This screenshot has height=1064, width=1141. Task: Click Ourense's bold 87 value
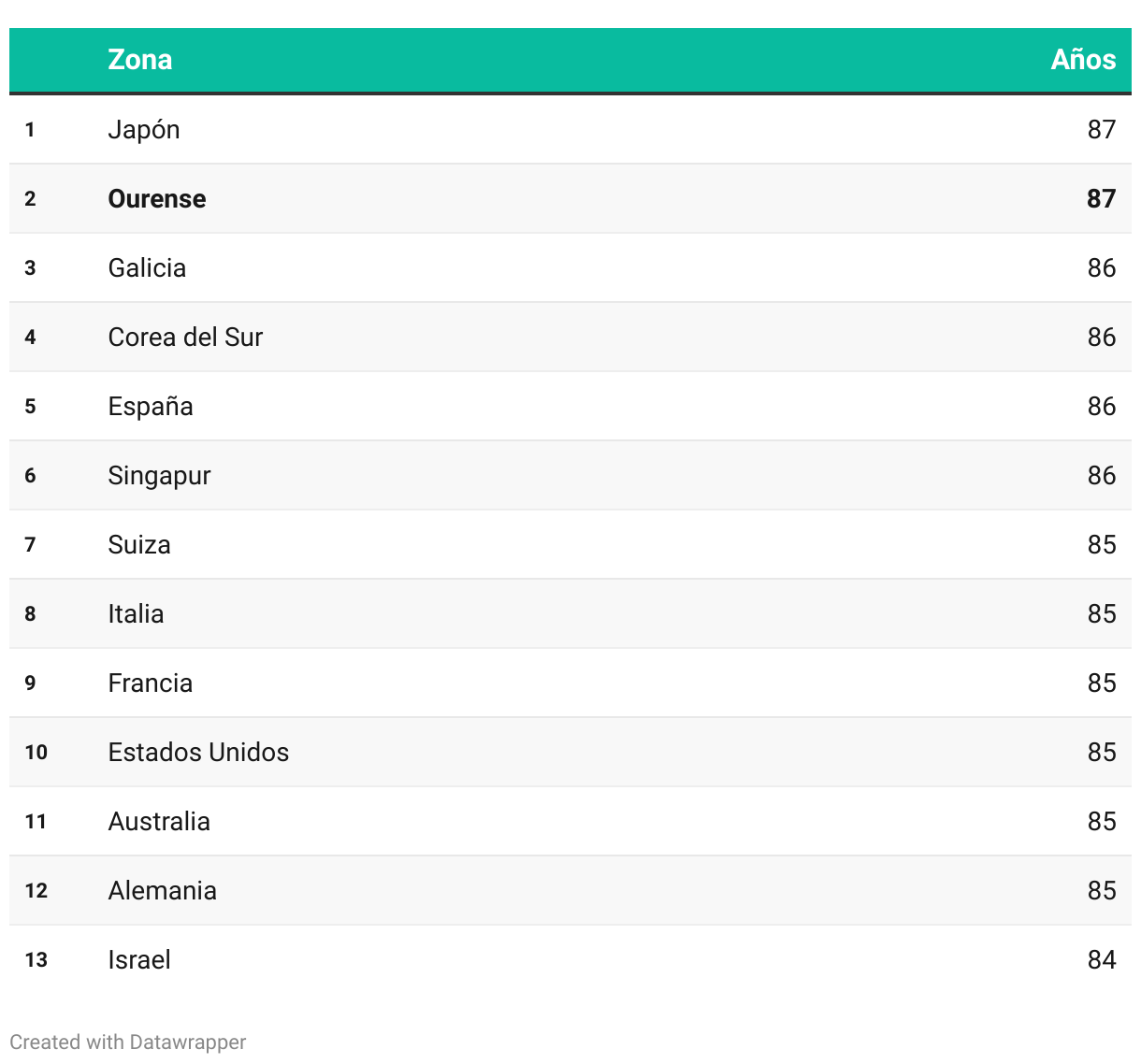[x=1101, y=198]
